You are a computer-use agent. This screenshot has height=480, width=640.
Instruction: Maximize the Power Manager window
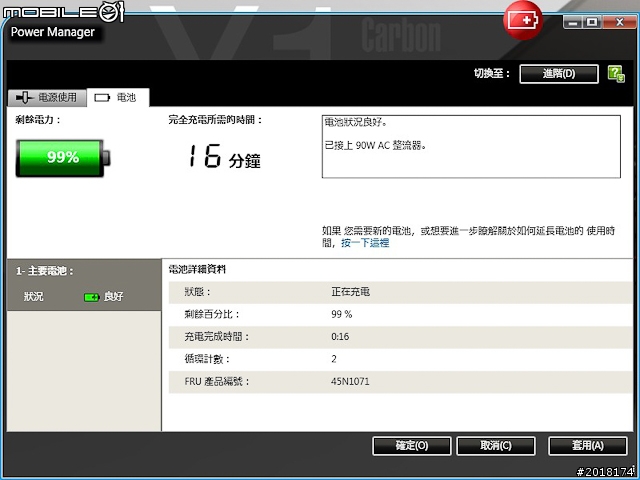591,22
